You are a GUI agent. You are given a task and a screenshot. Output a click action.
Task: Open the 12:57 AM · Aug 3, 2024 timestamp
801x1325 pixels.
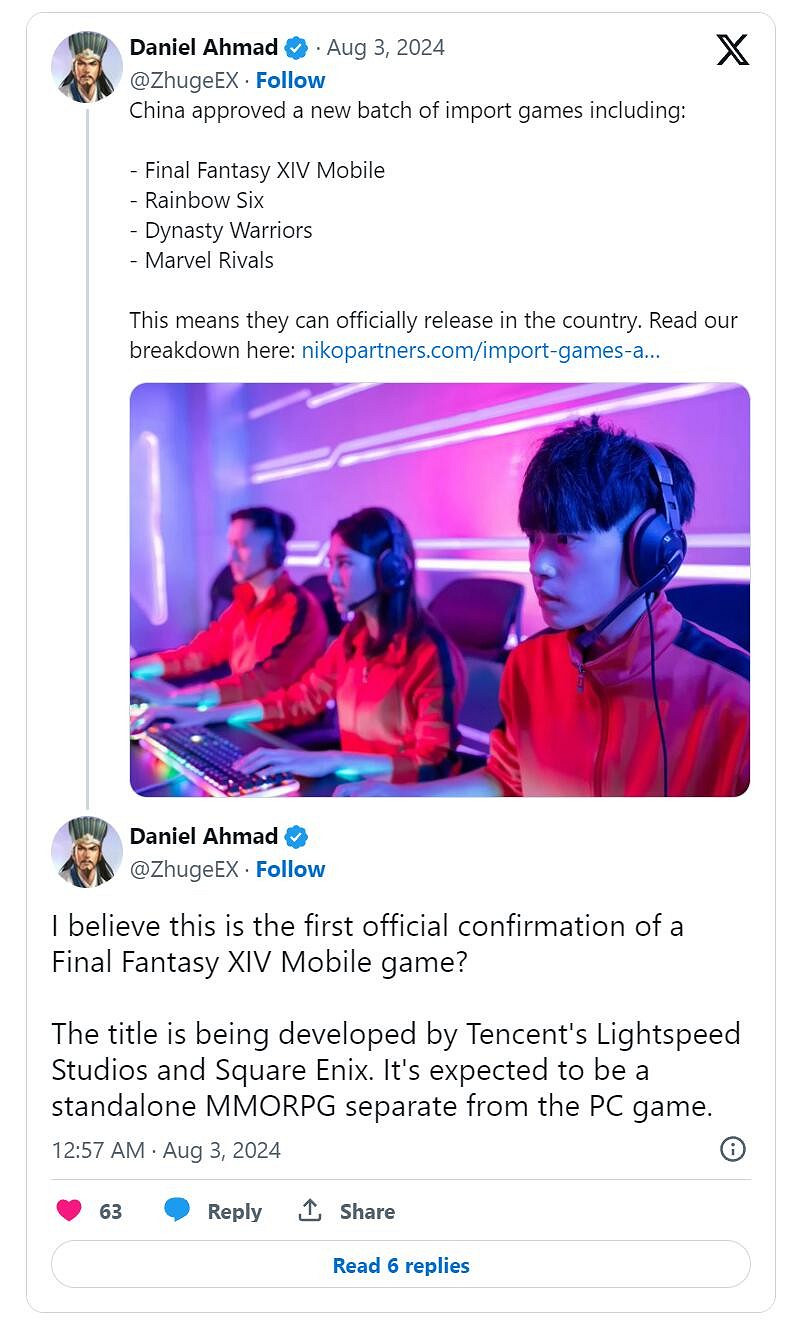coord(166,1150)
